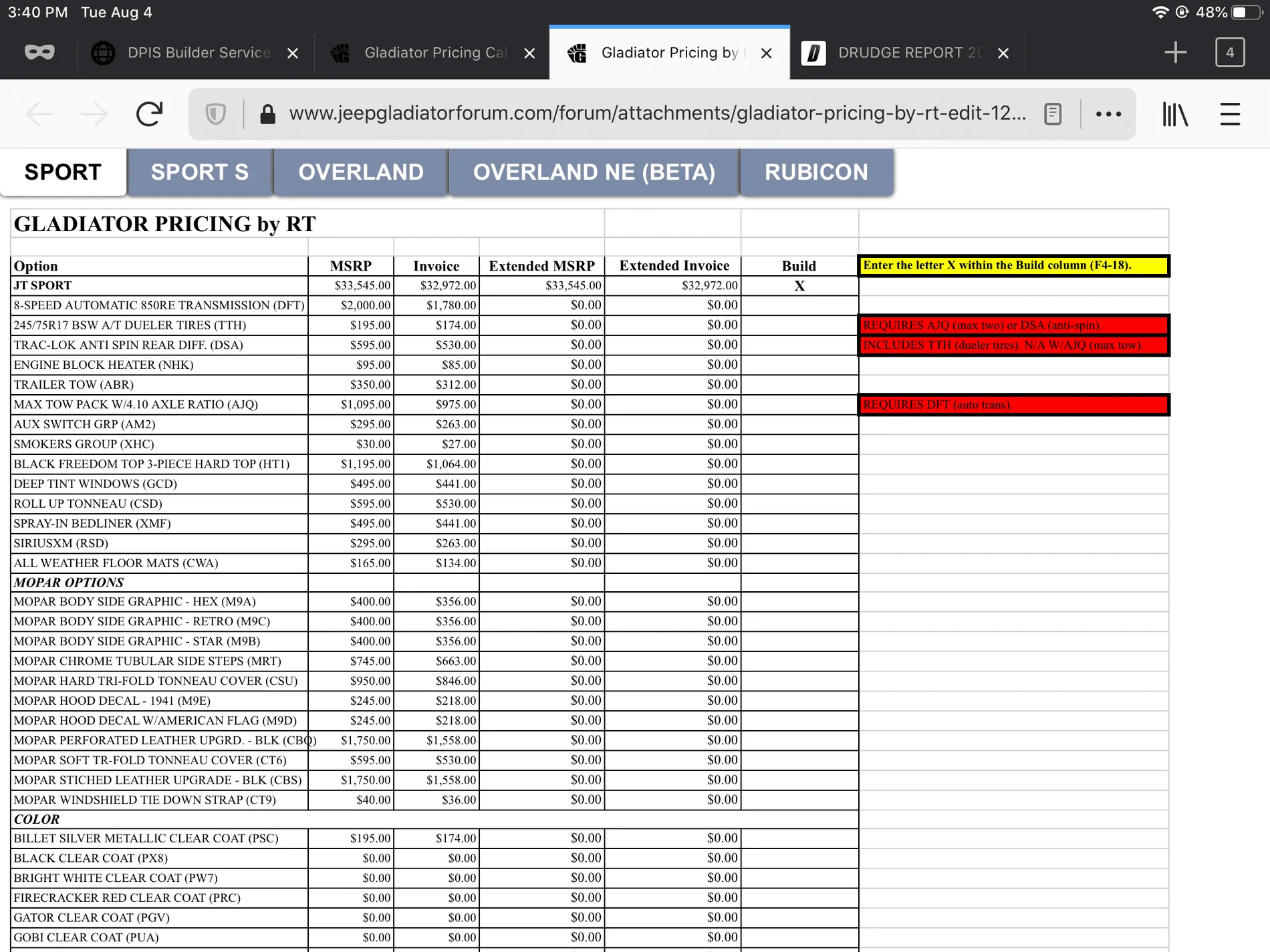Open tracking protection shield icon

(x=215, y=114)
